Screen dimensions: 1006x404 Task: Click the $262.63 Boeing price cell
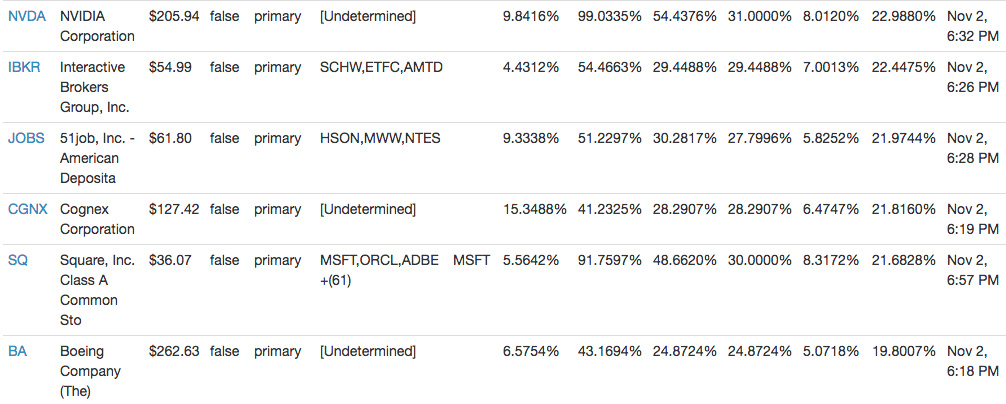[x=174, y=351]
